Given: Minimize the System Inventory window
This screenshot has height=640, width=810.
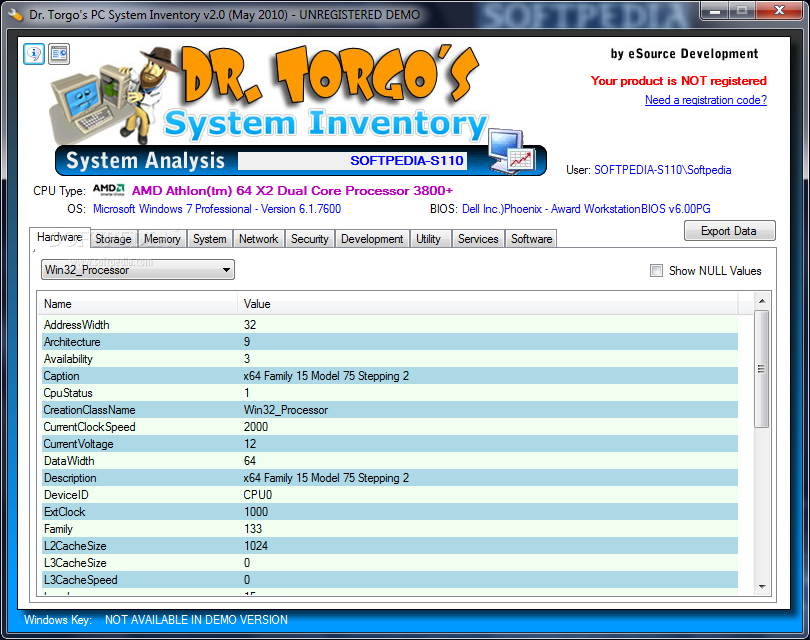Looking at the screenshot, I should pyautogui.click(x=715, y=10).
